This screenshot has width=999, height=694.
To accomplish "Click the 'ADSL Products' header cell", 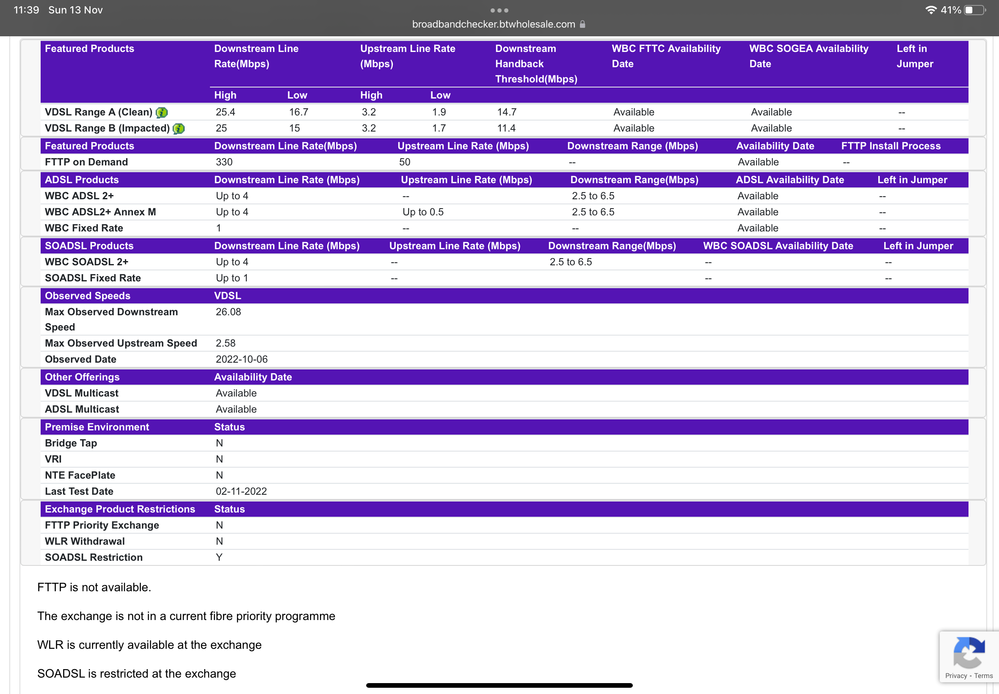I will (x=82, y=180).
